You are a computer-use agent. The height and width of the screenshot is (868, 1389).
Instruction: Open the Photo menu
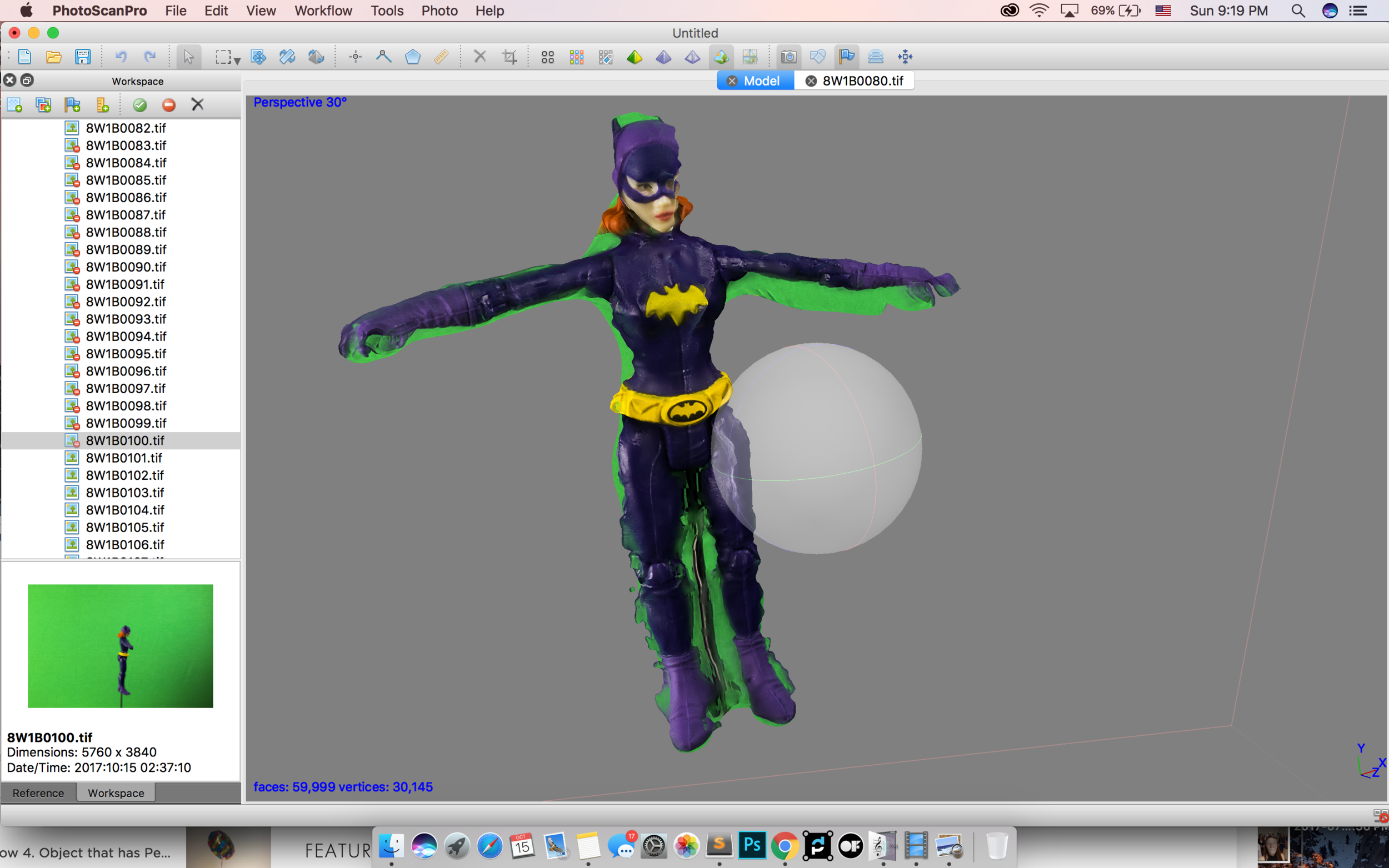(x=439, y=11)
